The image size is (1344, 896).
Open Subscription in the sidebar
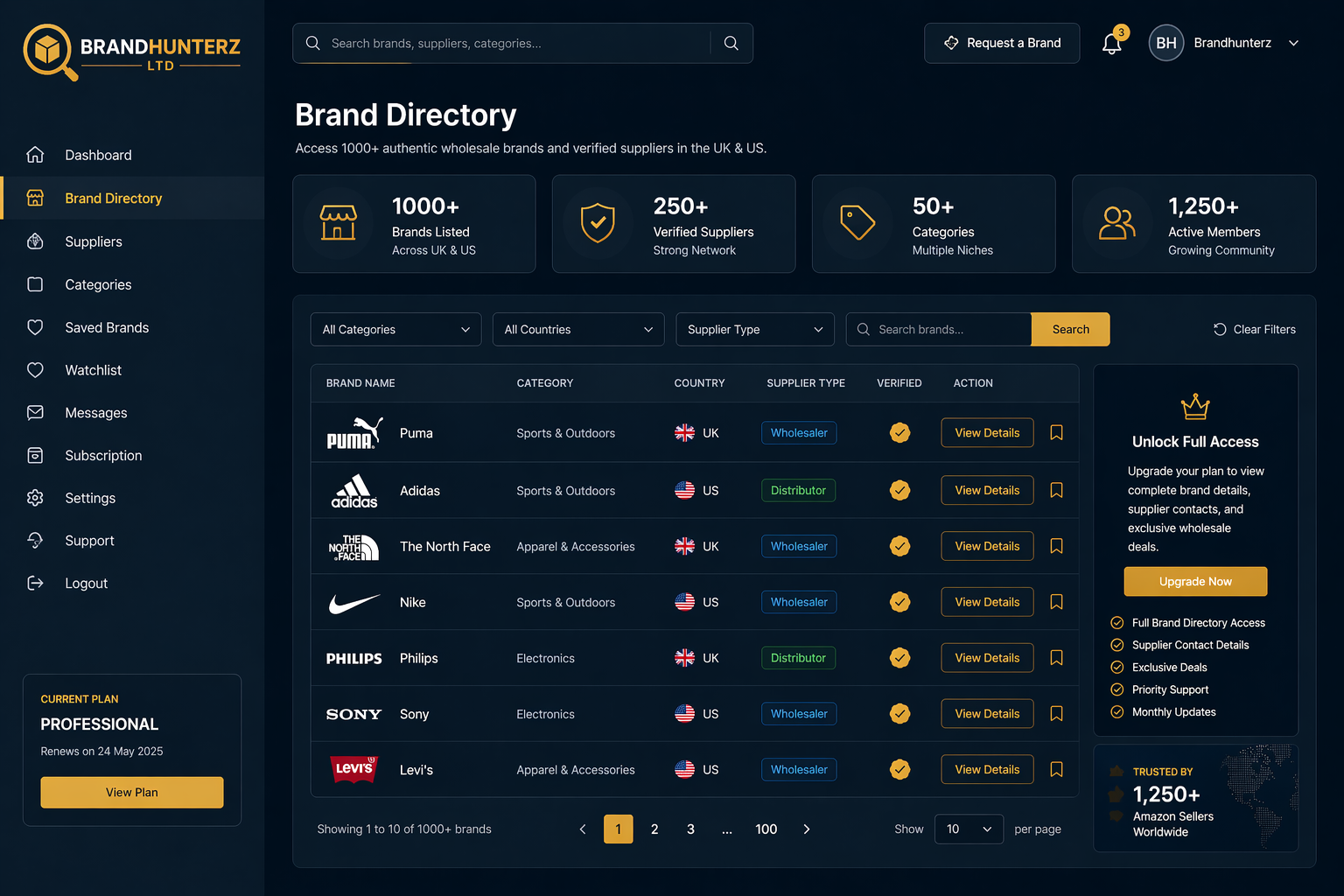click(132, 455)
